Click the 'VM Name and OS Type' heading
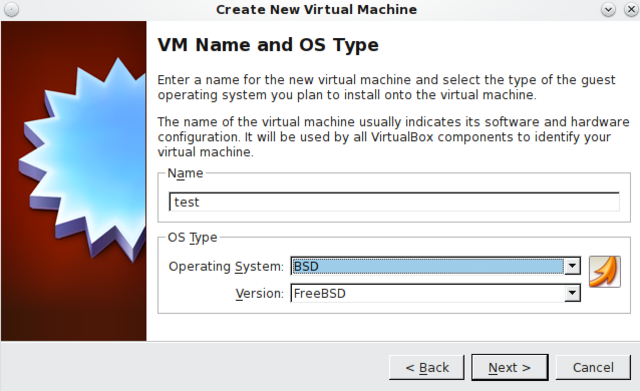This screenshot has width=640, height=391. pos(268,45)
